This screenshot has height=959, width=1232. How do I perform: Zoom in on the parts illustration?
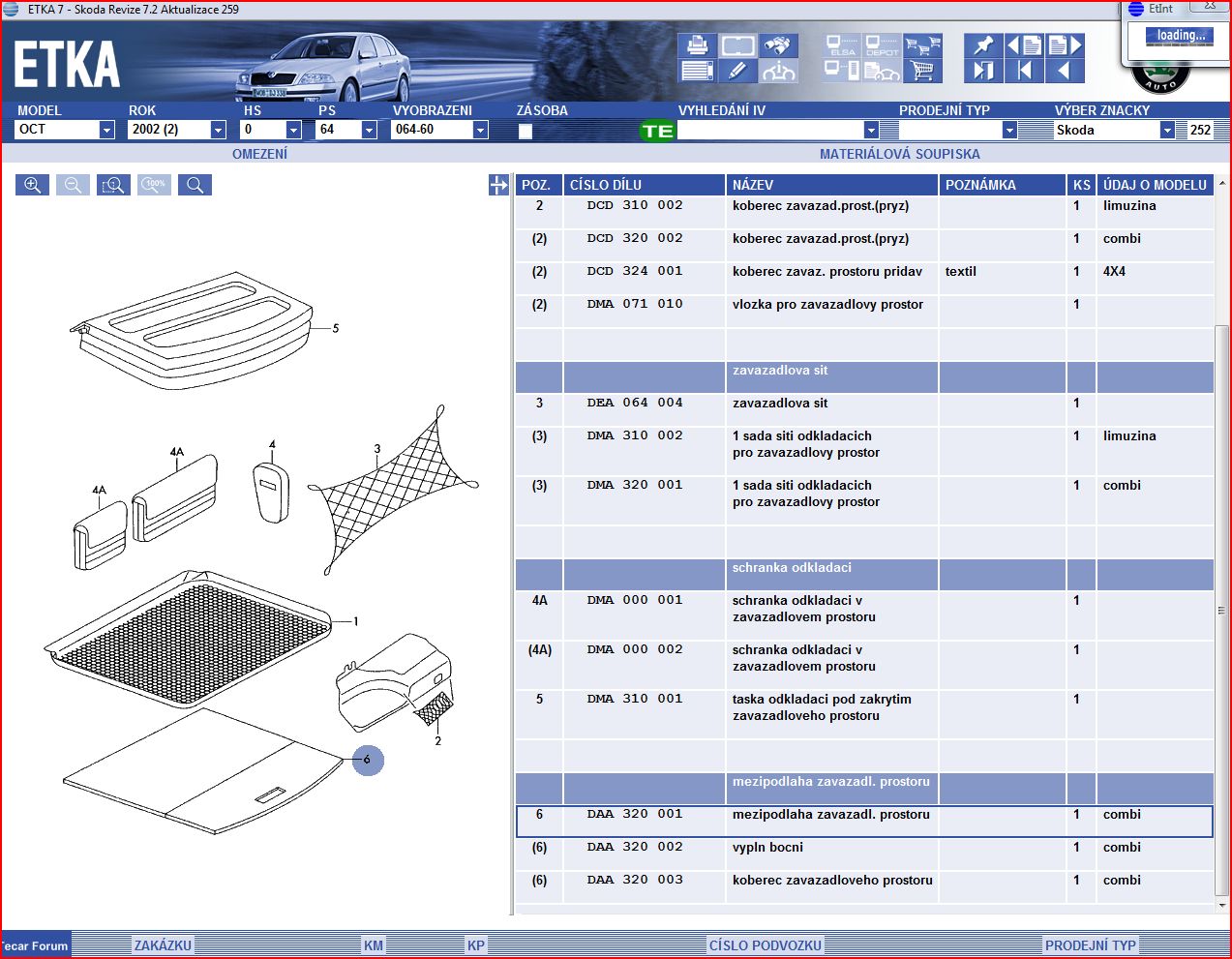click(x=32, y=185)
